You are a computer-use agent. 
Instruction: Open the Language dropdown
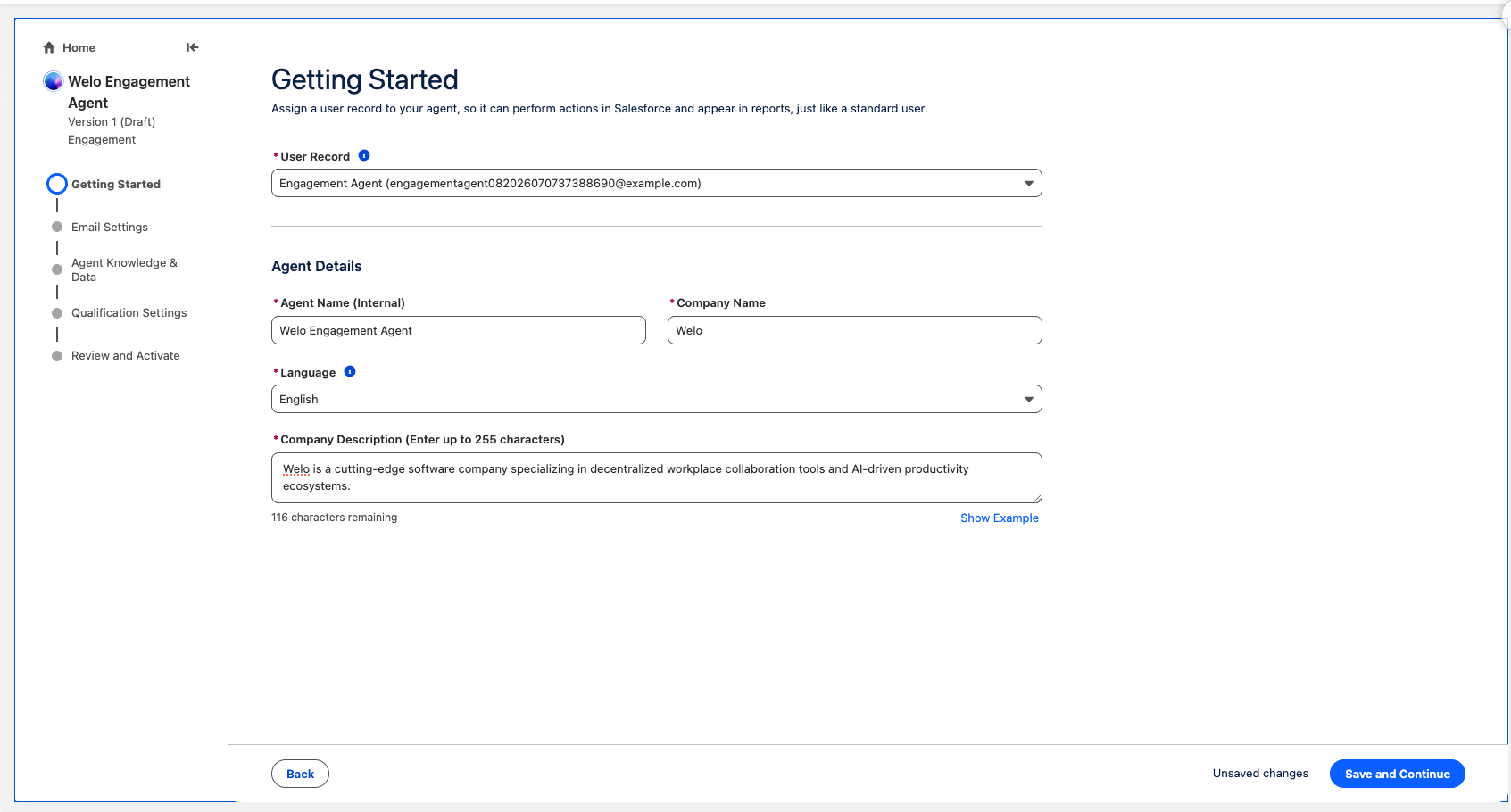coord(657,399)
